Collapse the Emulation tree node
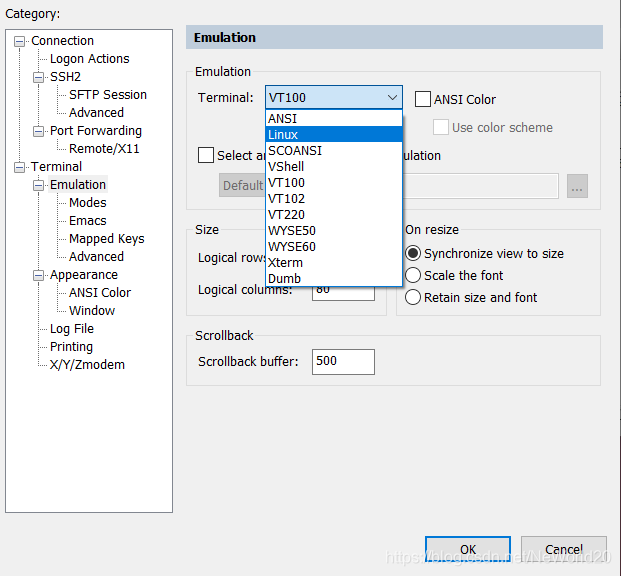Viewport: 621px width, 576px height. pyautogui.click(x=38, y=185)
